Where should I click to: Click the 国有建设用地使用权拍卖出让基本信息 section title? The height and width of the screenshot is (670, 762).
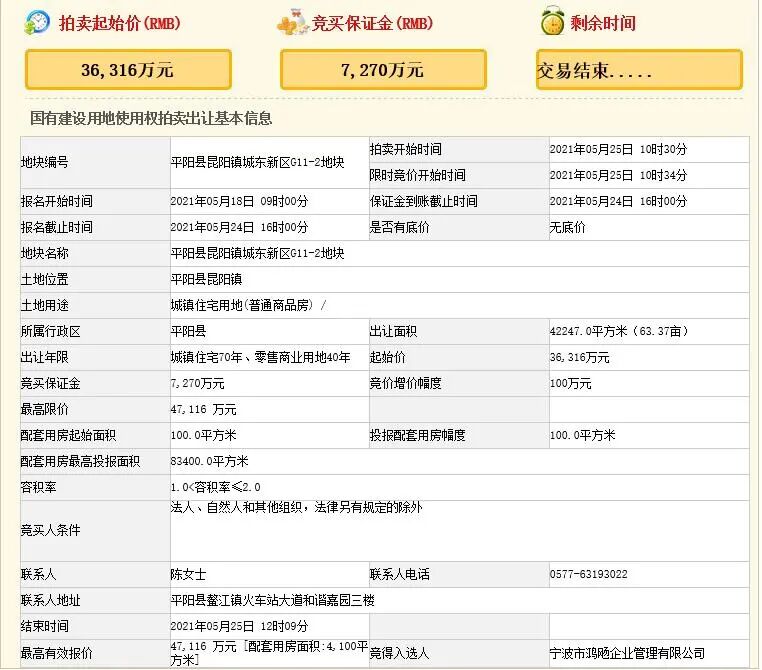click(x=151, y=118)
